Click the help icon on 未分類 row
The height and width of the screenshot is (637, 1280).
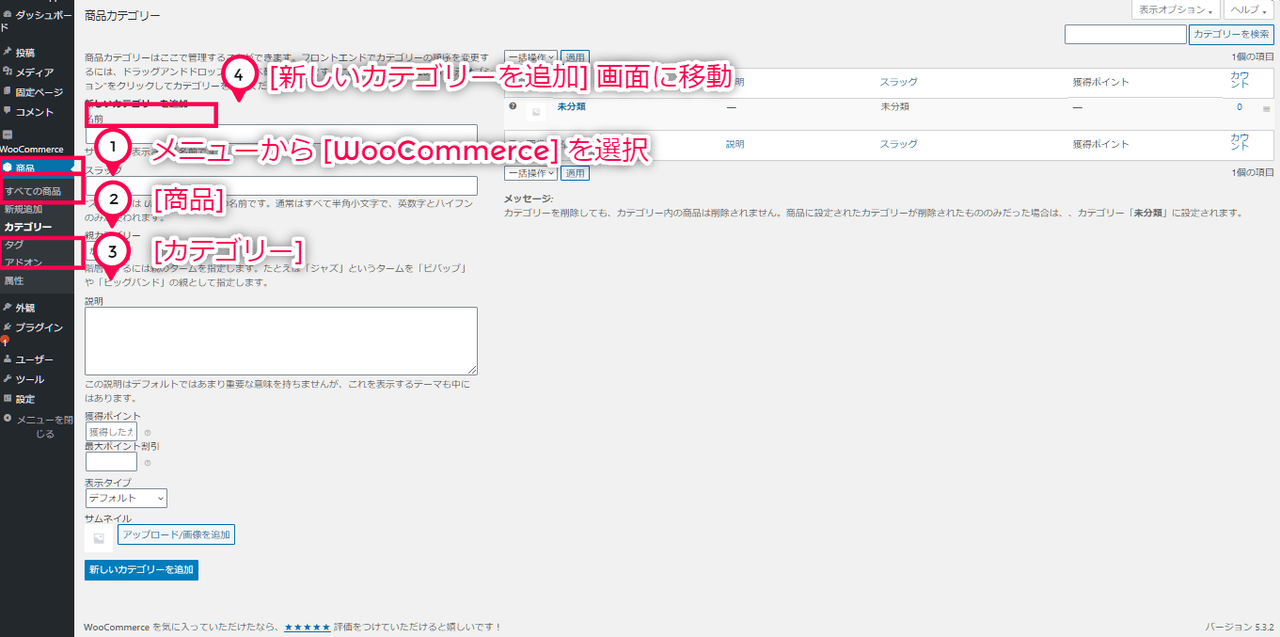coord(513,105)
